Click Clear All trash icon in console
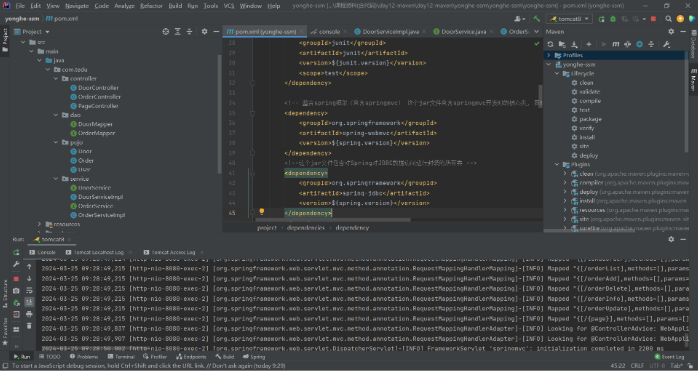The height and width of the screenshot is (371, 698). (x=29, y=326)
